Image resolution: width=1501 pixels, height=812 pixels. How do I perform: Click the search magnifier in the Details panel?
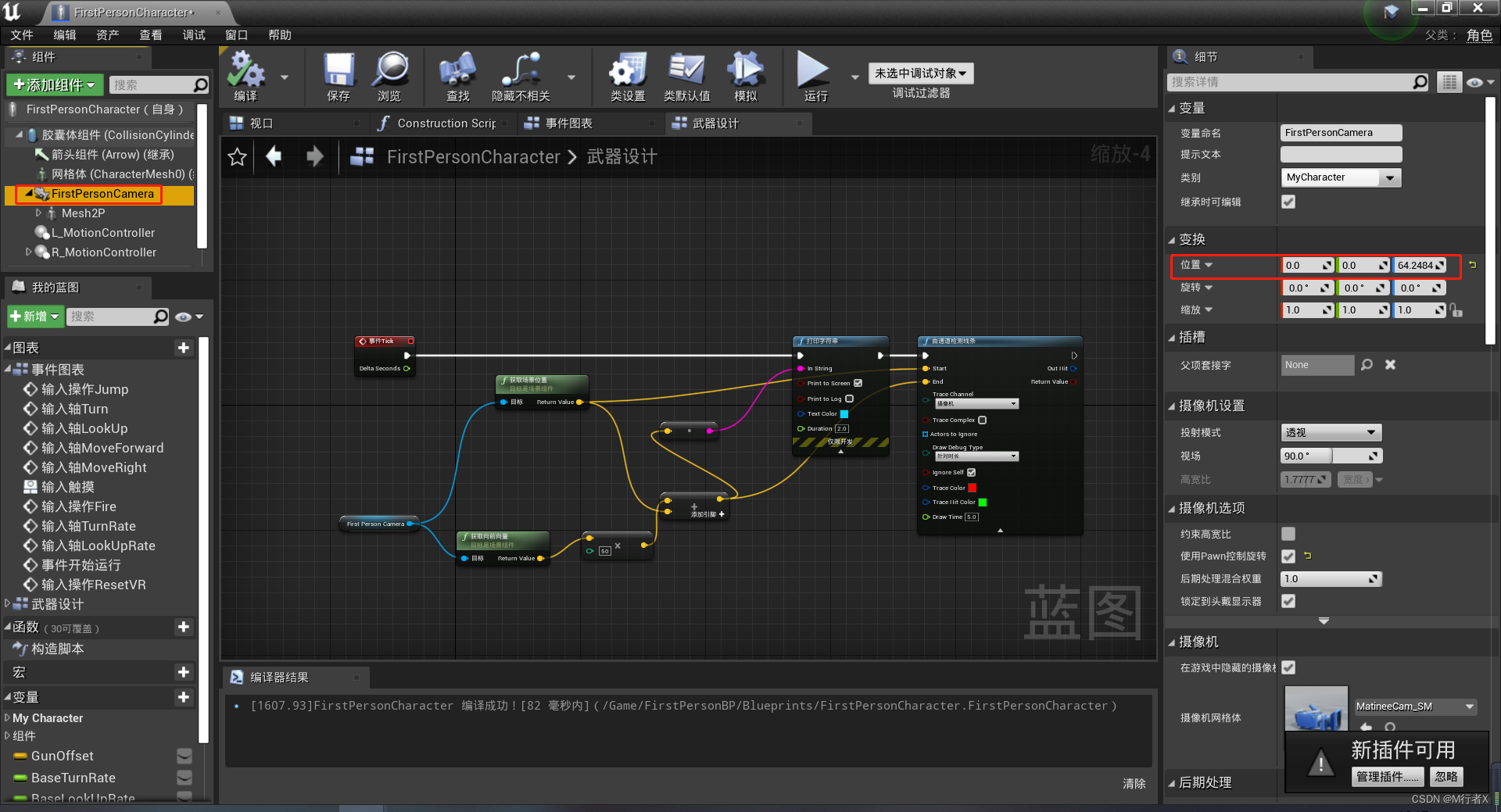click(1420, 82)
